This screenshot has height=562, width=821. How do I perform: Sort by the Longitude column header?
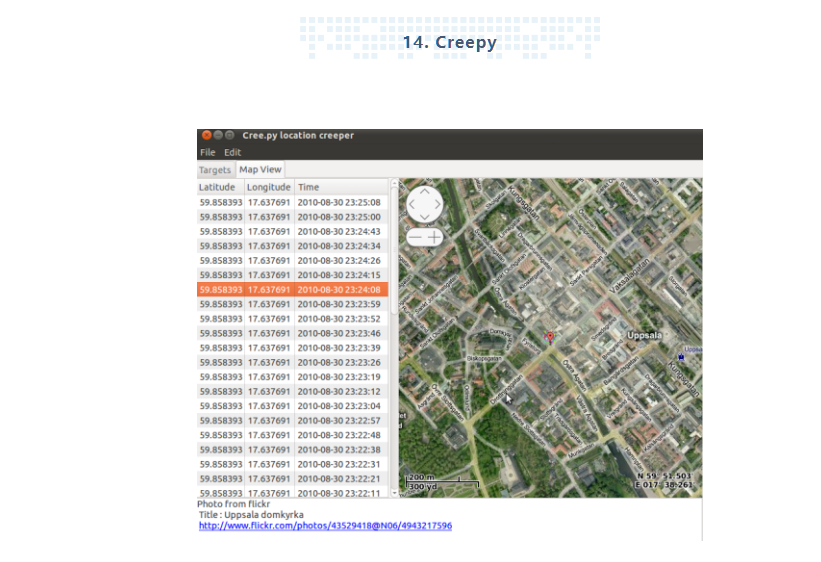[269, 187]
